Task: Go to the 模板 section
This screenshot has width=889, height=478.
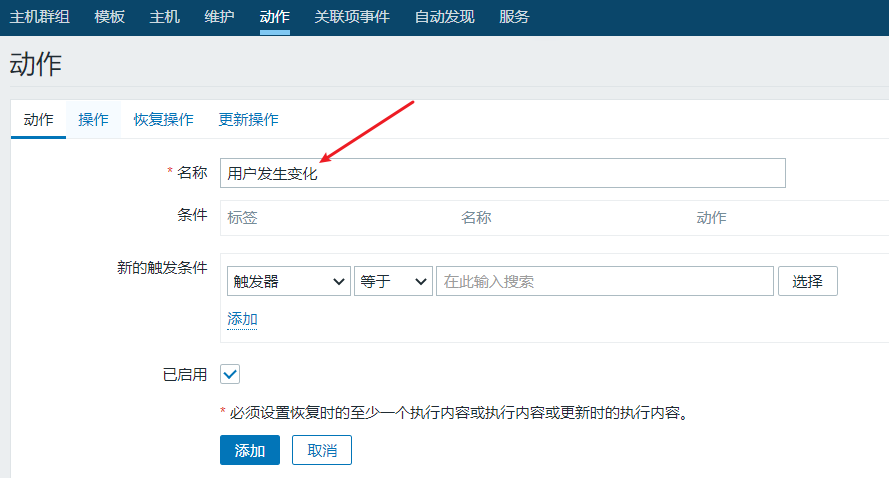Action: coord(109,17)
